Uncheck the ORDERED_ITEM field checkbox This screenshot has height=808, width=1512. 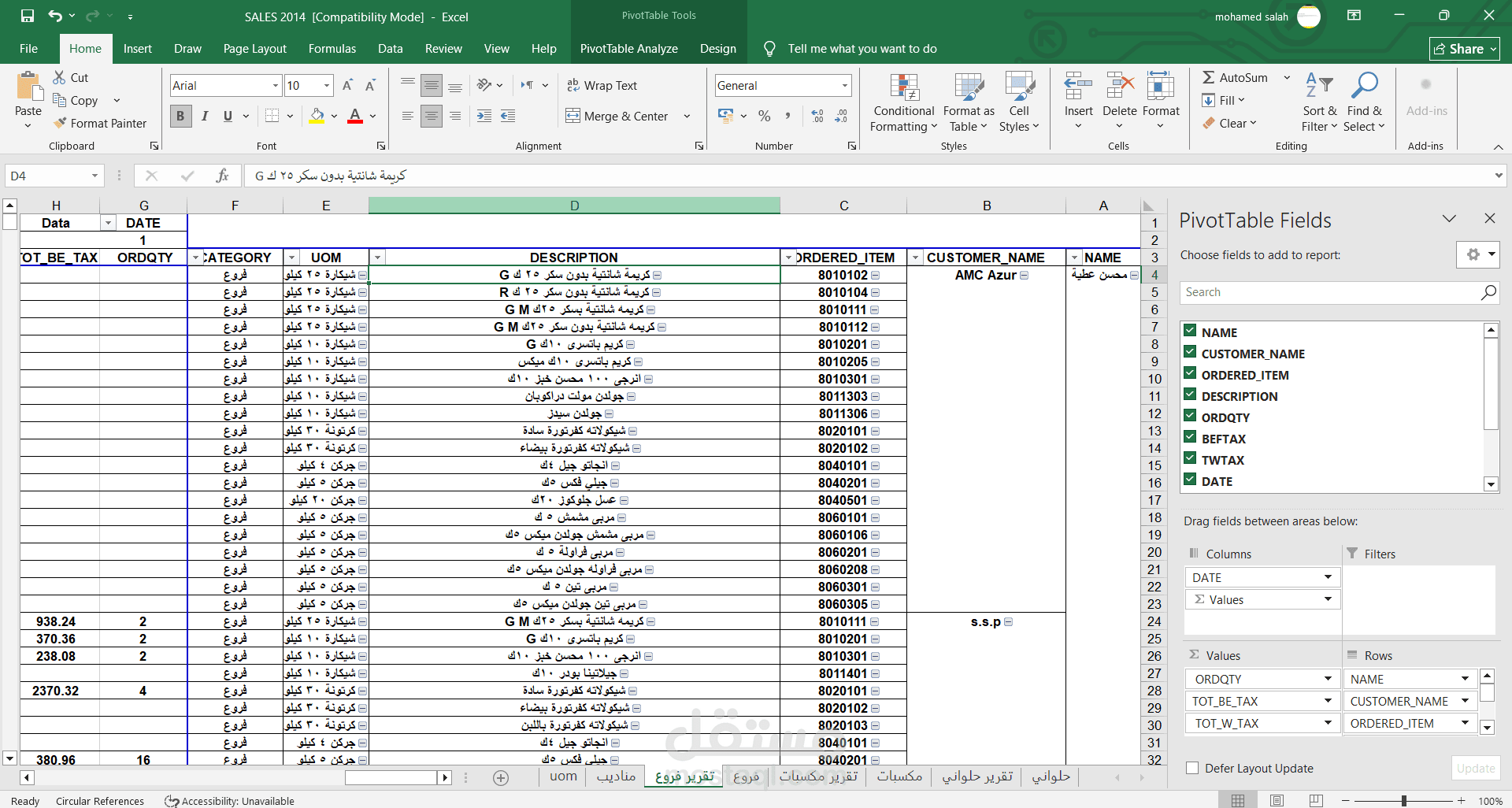point(1190,373)
